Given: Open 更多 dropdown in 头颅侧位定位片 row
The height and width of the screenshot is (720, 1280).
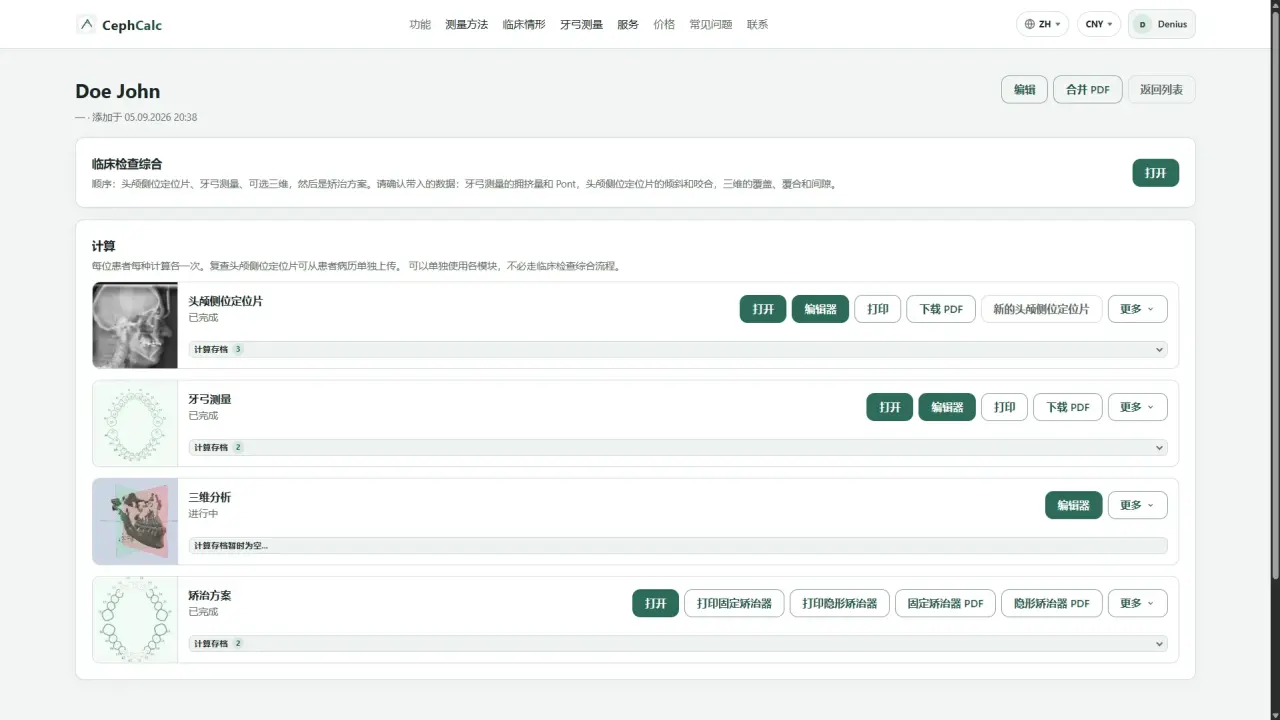Looking at the screenshot, I should [1137, 309].
